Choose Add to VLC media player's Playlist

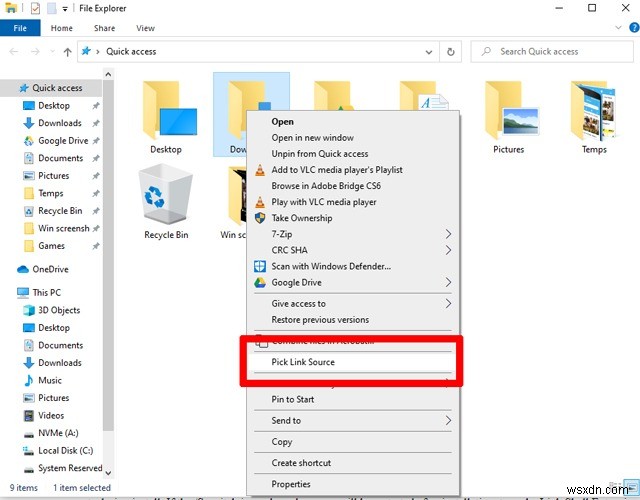coord(353,170)
